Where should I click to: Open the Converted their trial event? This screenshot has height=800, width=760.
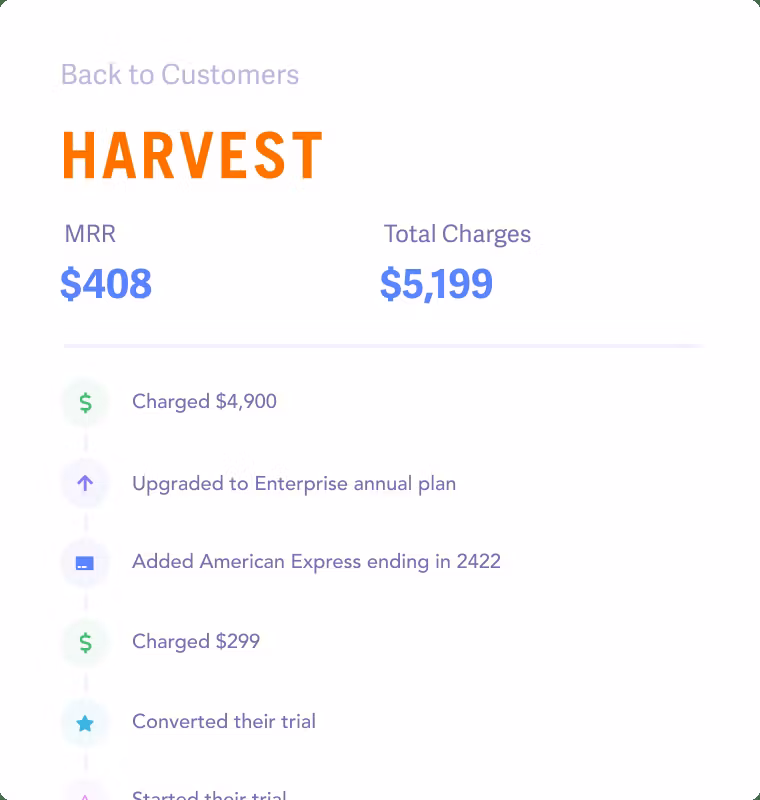pos(224,722)
